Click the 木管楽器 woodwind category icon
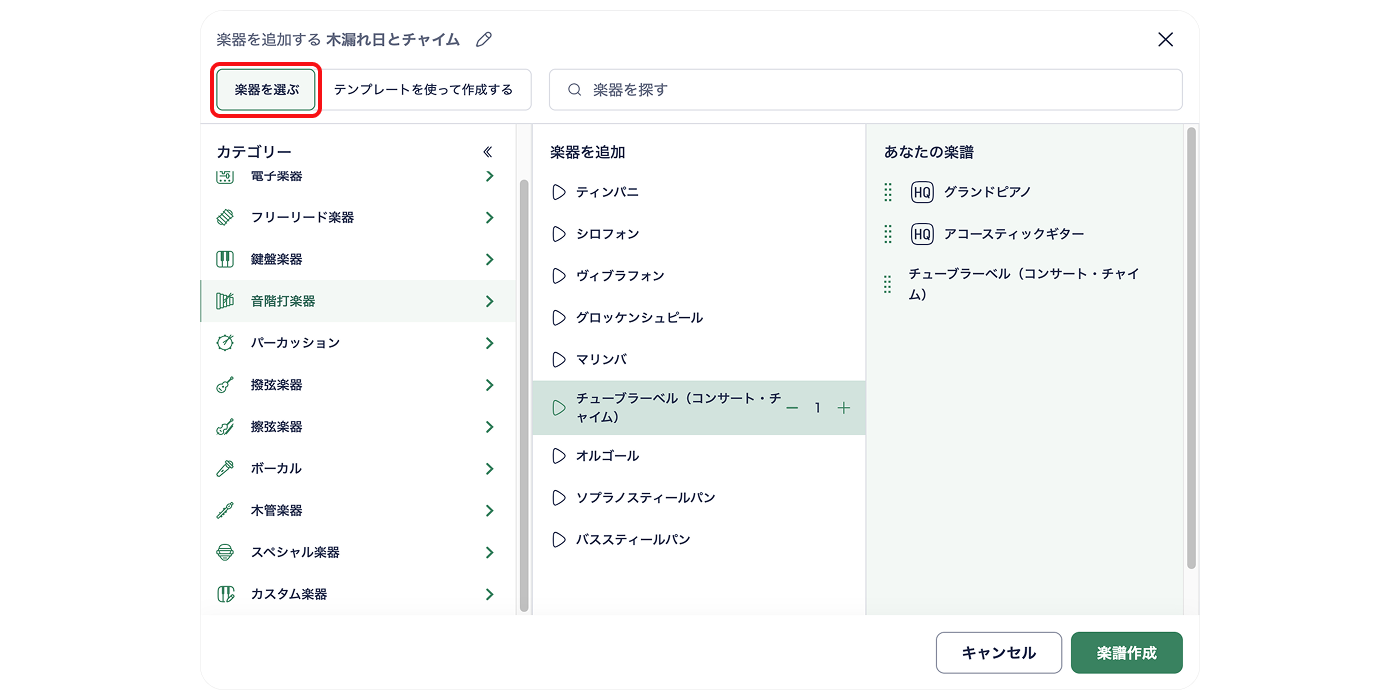 pos(224,510)
